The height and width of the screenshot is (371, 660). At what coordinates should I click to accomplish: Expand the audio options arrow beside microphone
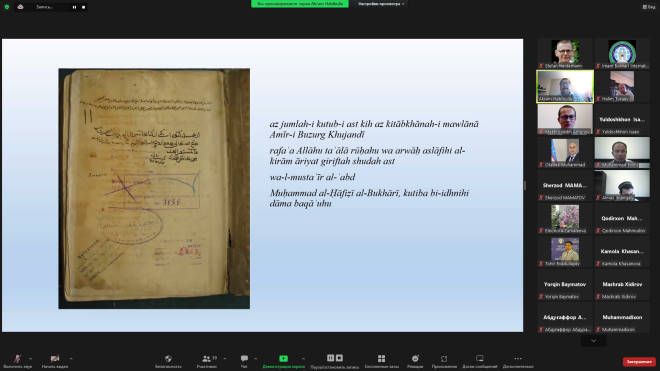[30, 358]
